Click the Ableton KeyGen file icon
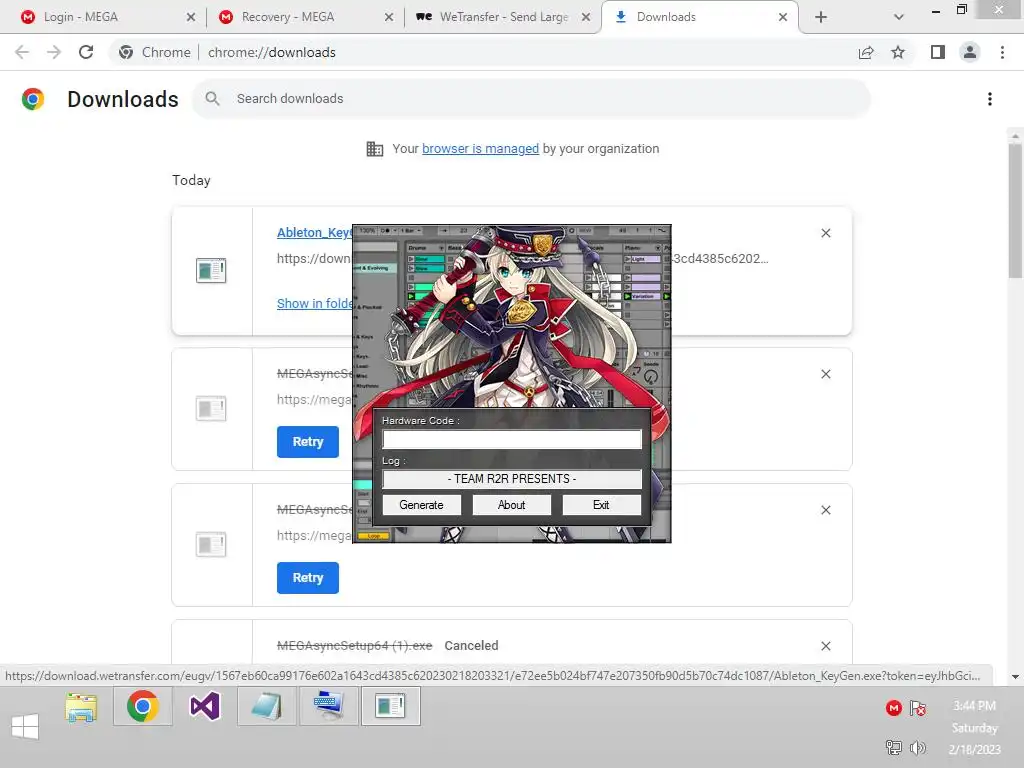This screenshot has width=1024, height=768. click(x=211, y=270)
